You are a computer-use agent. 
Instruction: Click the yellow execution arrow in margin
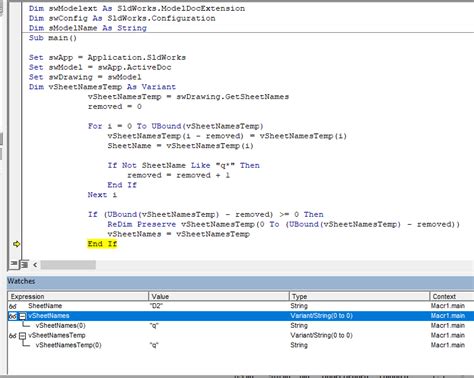(x=16, y=244)
